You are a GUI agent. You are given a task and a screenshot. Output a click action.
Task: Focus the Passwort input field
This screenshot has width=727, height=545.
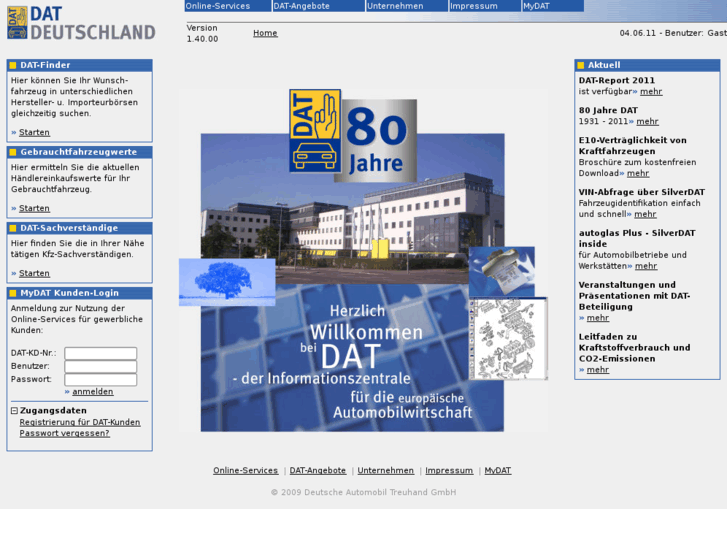[x=101, y=379]
